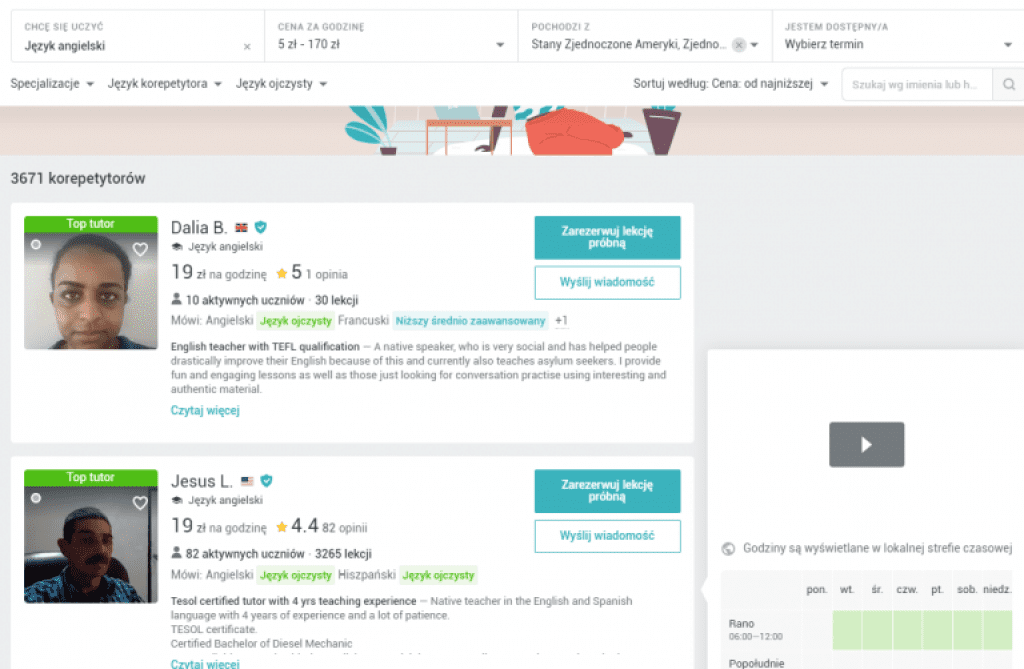1024x669 pixels.
Task: Click Dalia B.'s verified shield badge
Action: pos(261,227)
